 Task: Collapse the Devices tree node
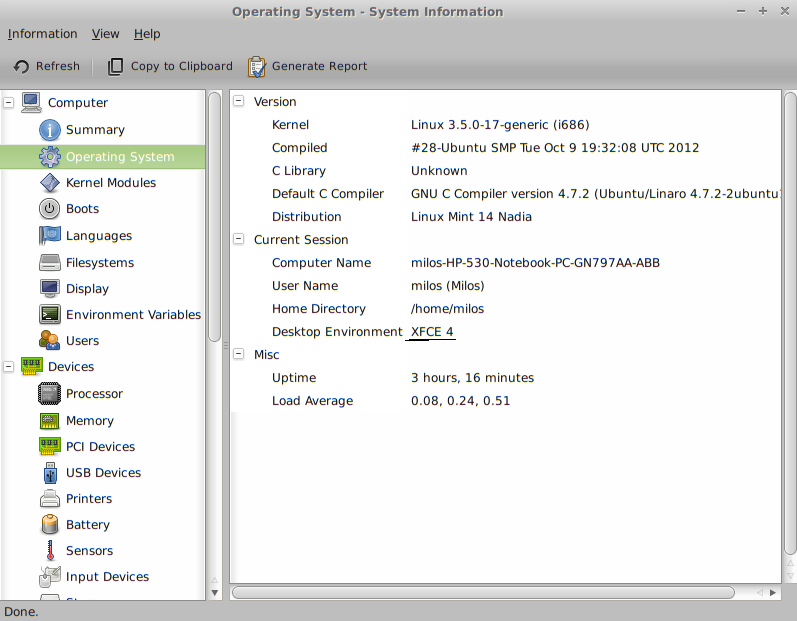pos(9,367)
